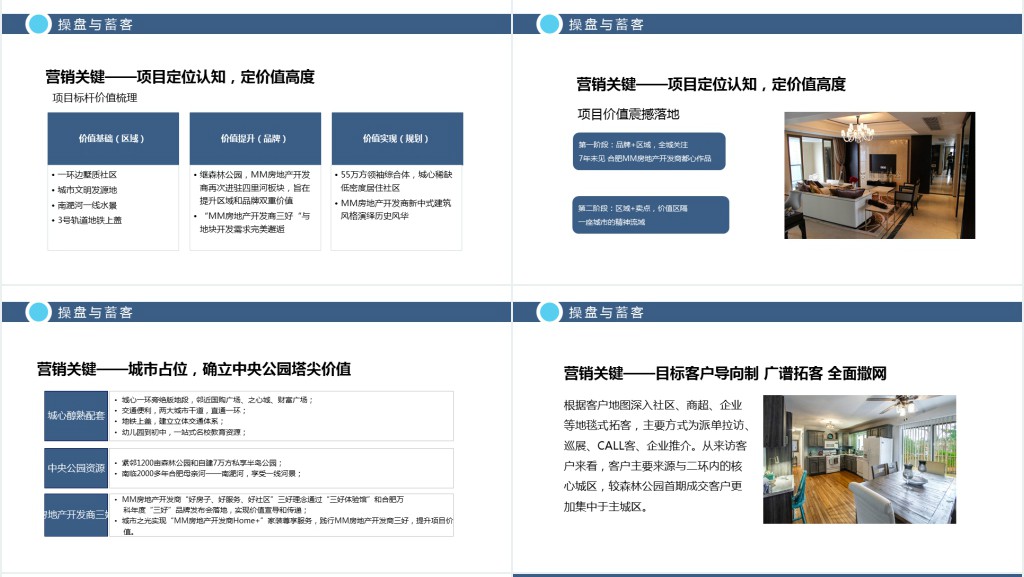Click the subtitle 项目价值震撼落地
The width and height of the screenshot is (1024, 577).
click(628, 114)
